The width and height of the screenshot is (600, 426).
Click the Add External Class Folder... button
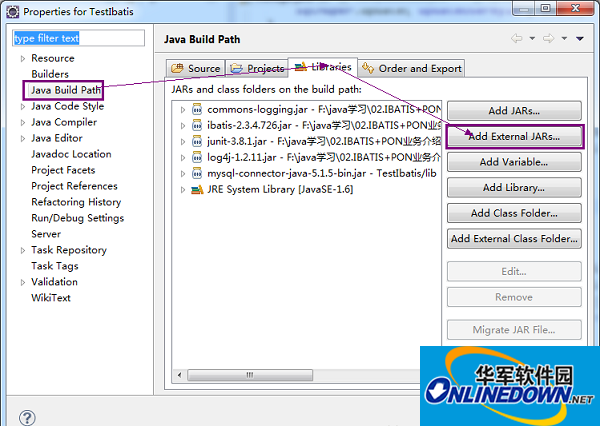tap(514, 238)
